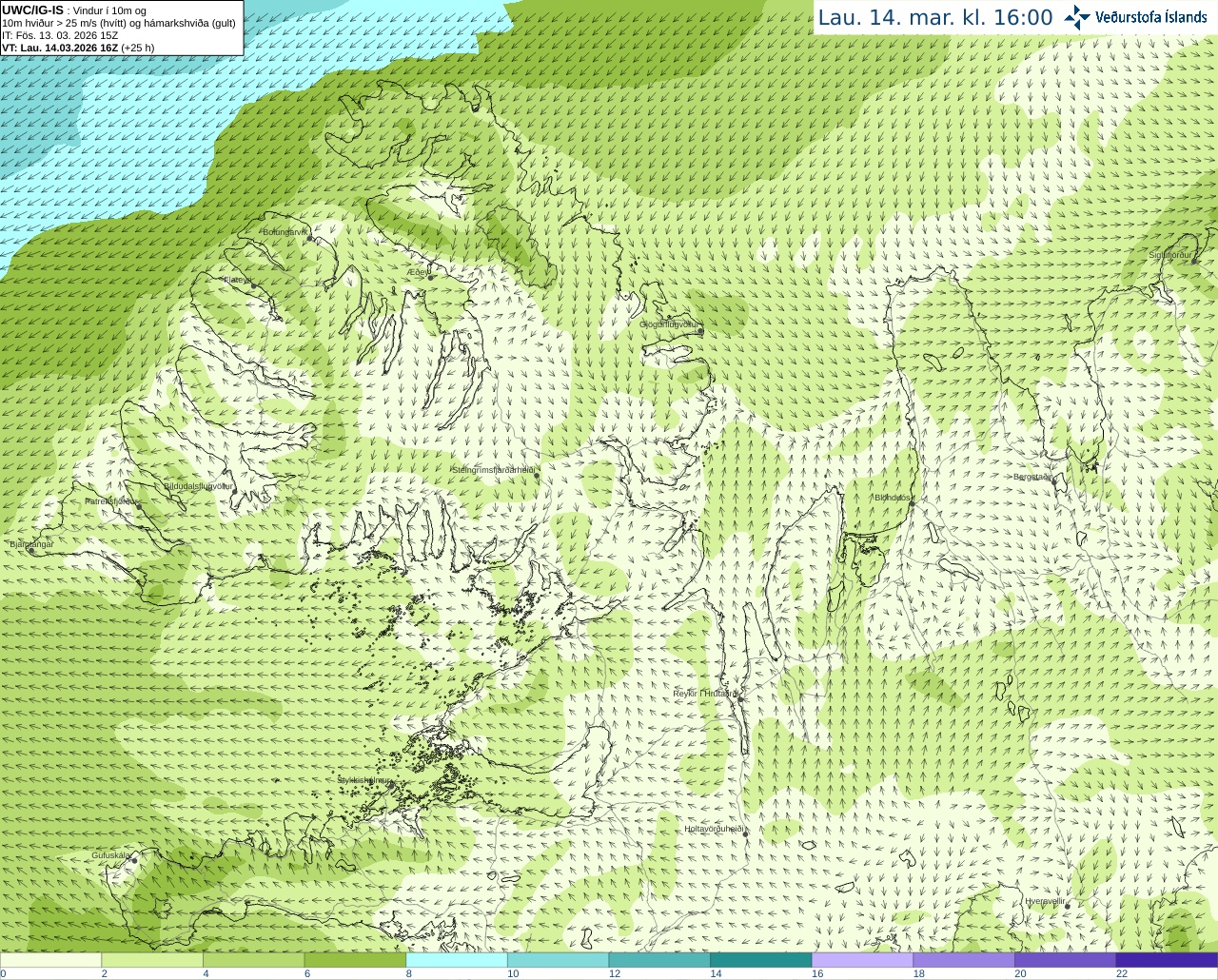
Task: Select the legend swatch above 22 m/s
Action: click(x=1167, y=960)
